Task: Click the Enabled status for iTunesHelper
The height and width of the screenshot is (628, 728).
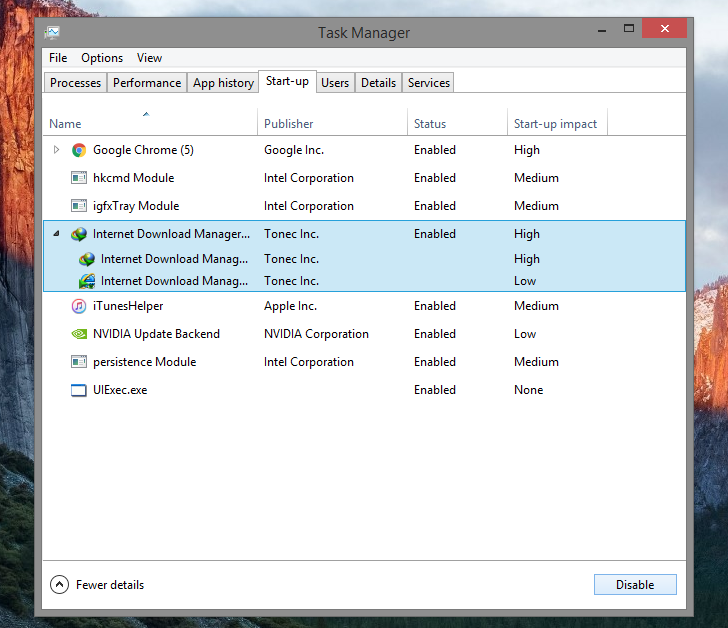Action: (x=435, y=306)
